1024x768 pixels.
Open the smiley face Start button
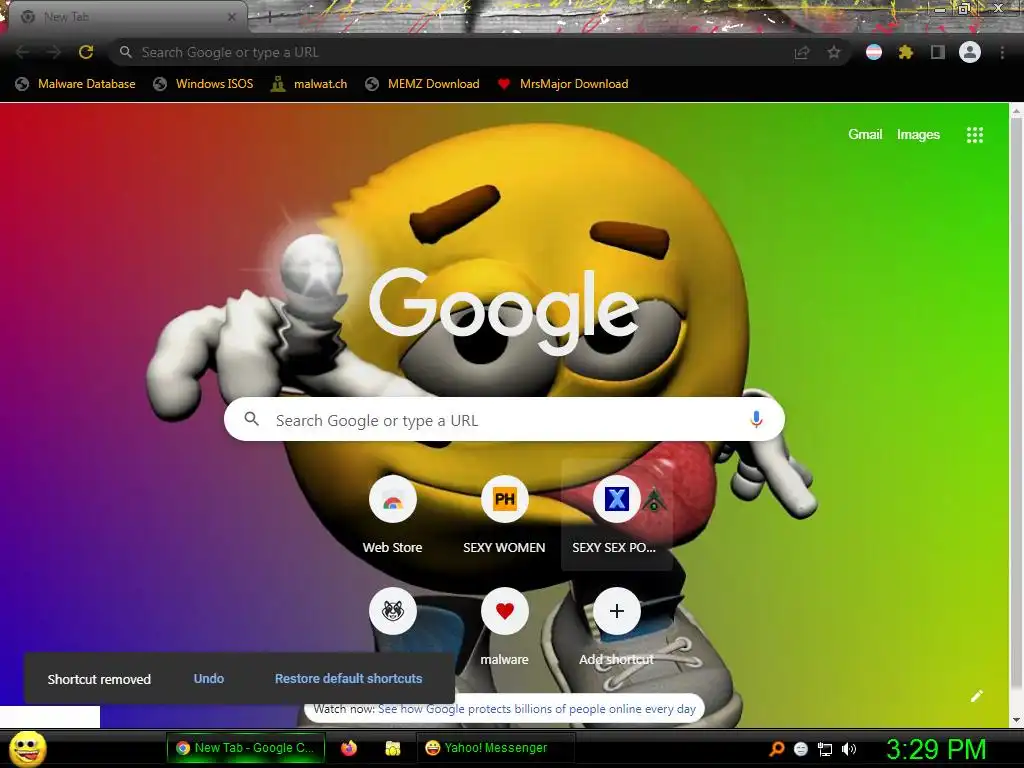28,748
